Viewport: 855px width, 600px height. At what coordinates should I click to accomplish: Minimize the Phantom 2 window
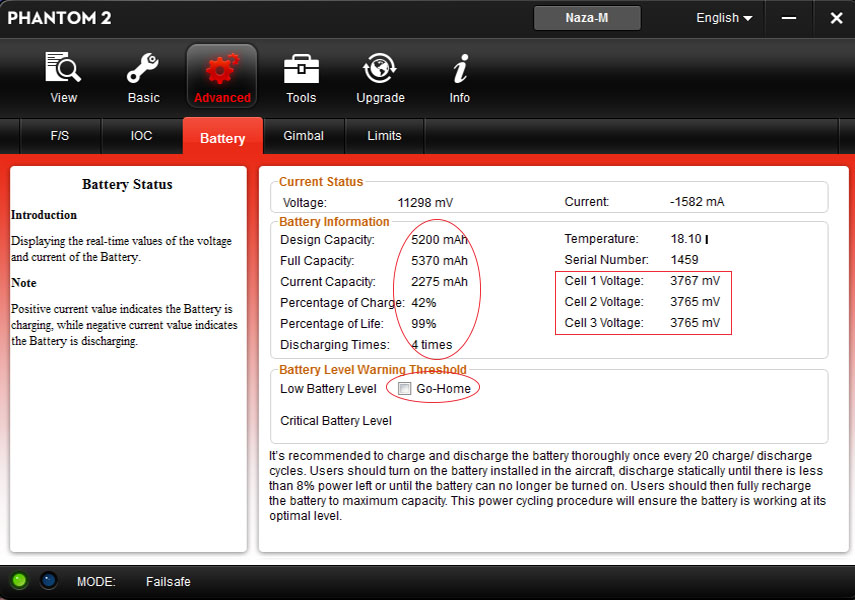(788, 18)
